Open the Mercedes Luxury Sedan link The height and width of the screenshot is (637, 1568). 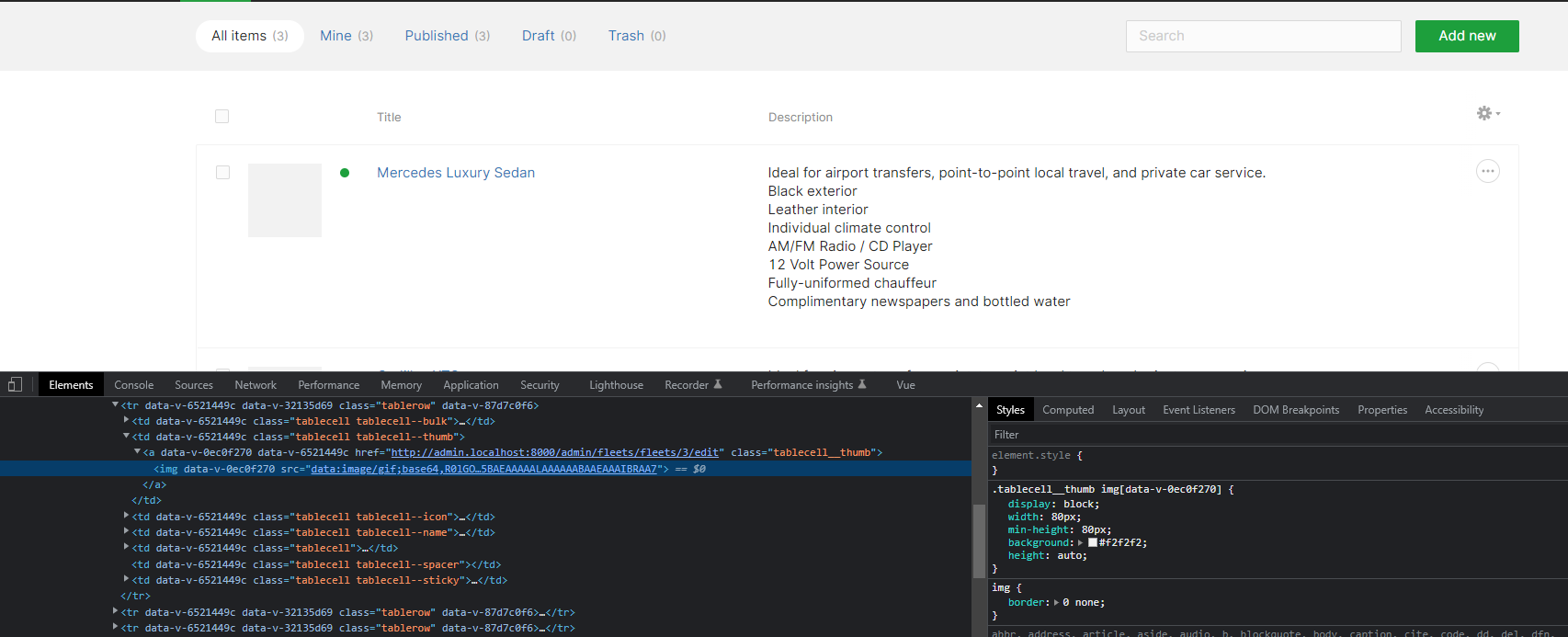[x=455, y=173]
